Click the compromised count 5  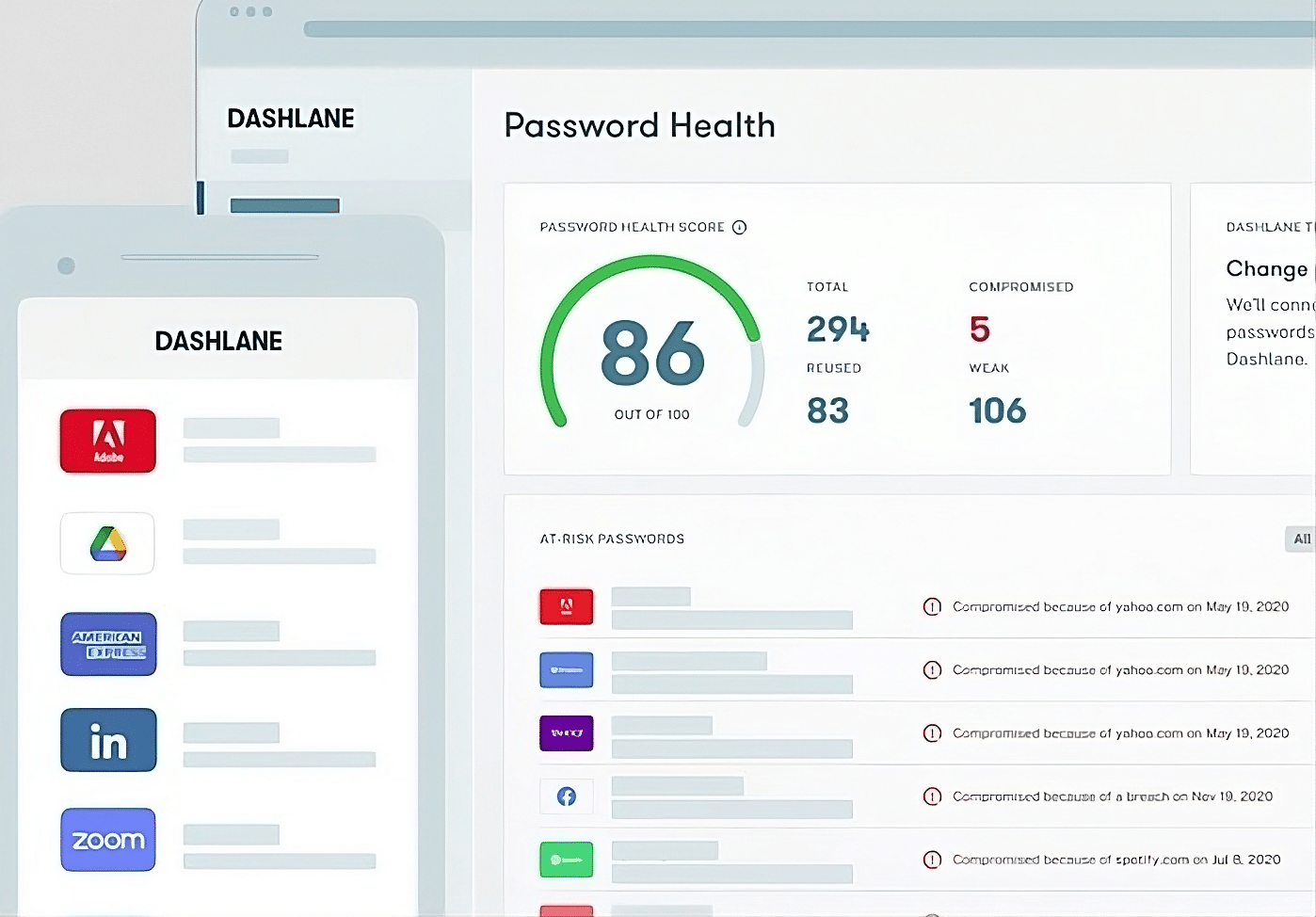click(980, 329)
